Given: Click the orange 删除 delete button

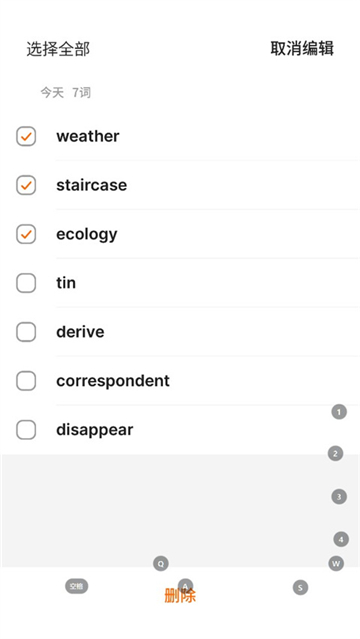Looking at the screenshot, I should click(x=180, y=595).
